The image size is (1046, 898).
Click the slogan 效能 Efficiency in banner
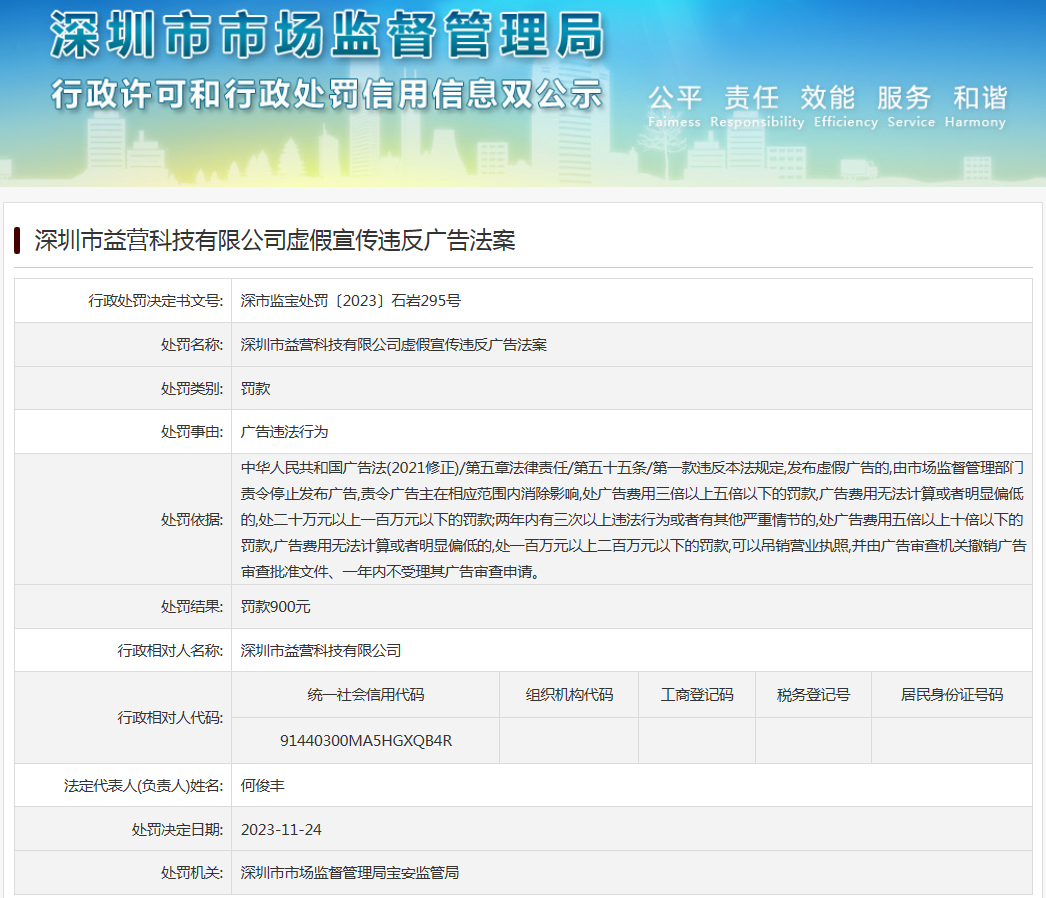point(846,105)
